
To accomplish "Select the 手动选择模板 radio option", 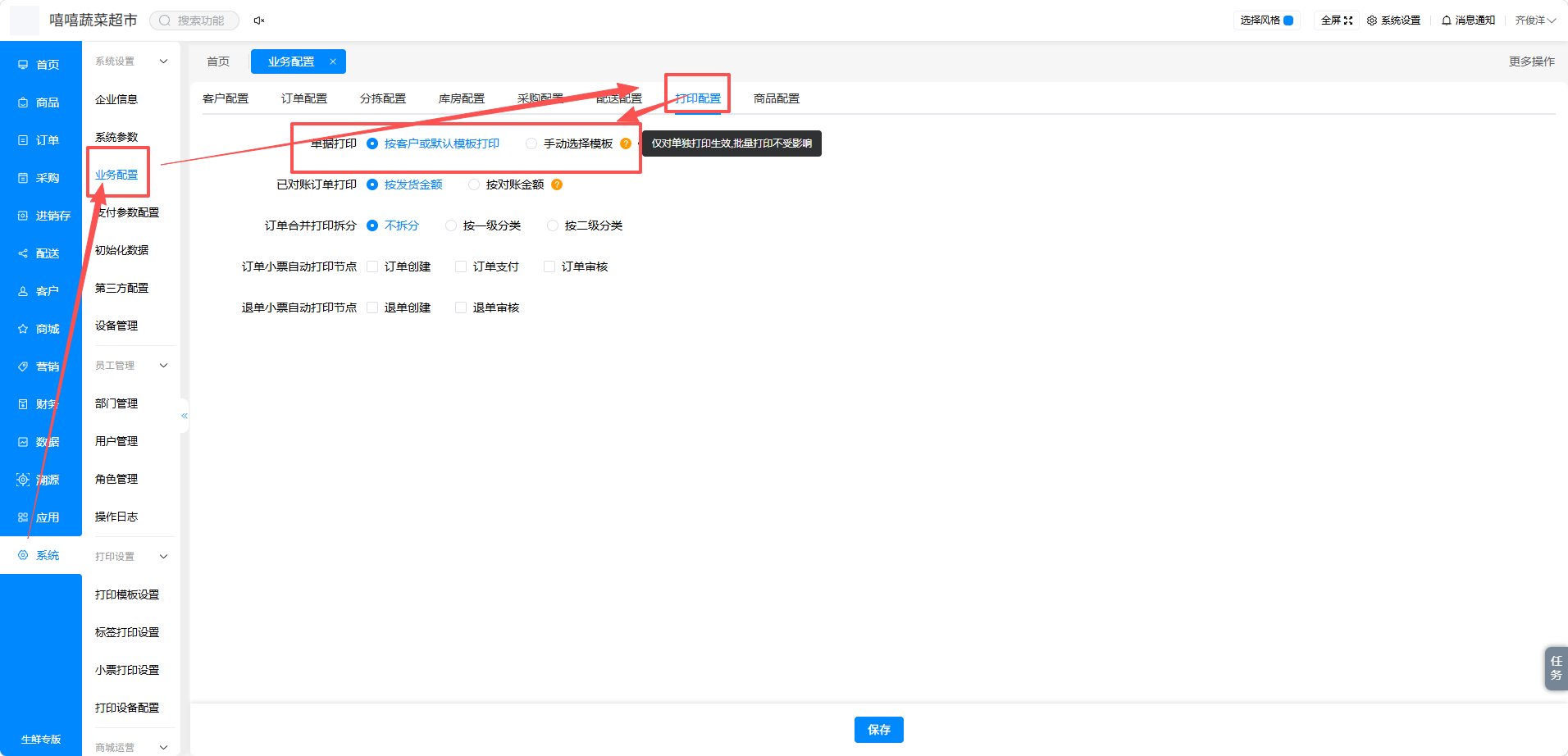I will (x=531, y=143).
